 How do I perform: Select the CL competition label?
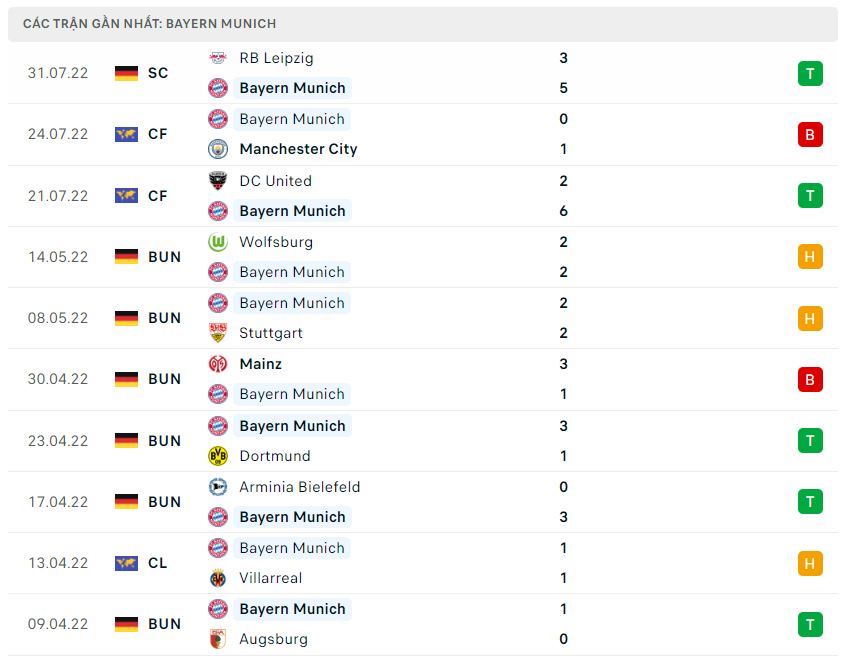[x=157, y=563]
